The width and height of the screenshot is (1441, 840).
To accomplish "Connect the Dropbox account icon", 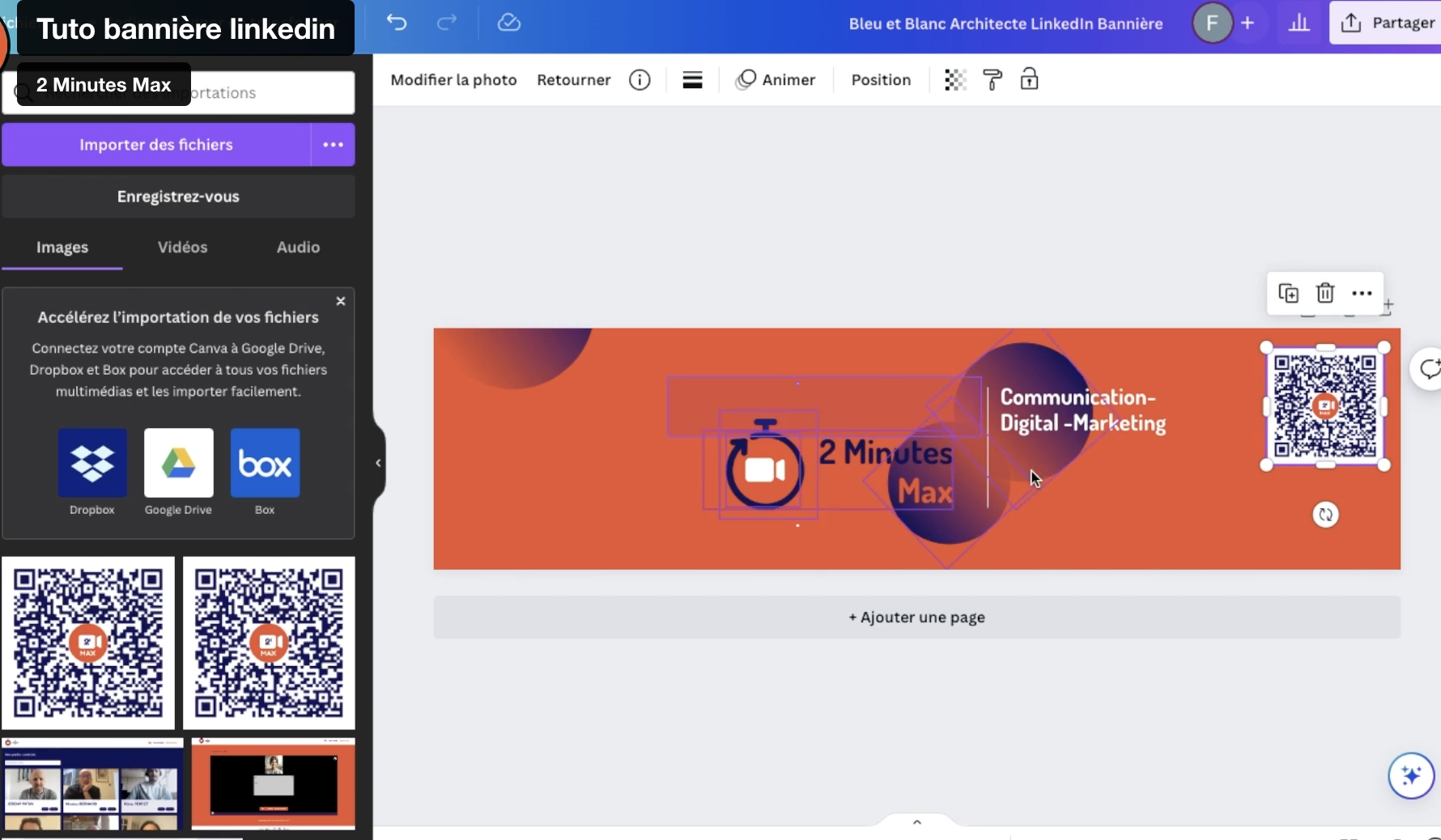I will tap(92, 463).
